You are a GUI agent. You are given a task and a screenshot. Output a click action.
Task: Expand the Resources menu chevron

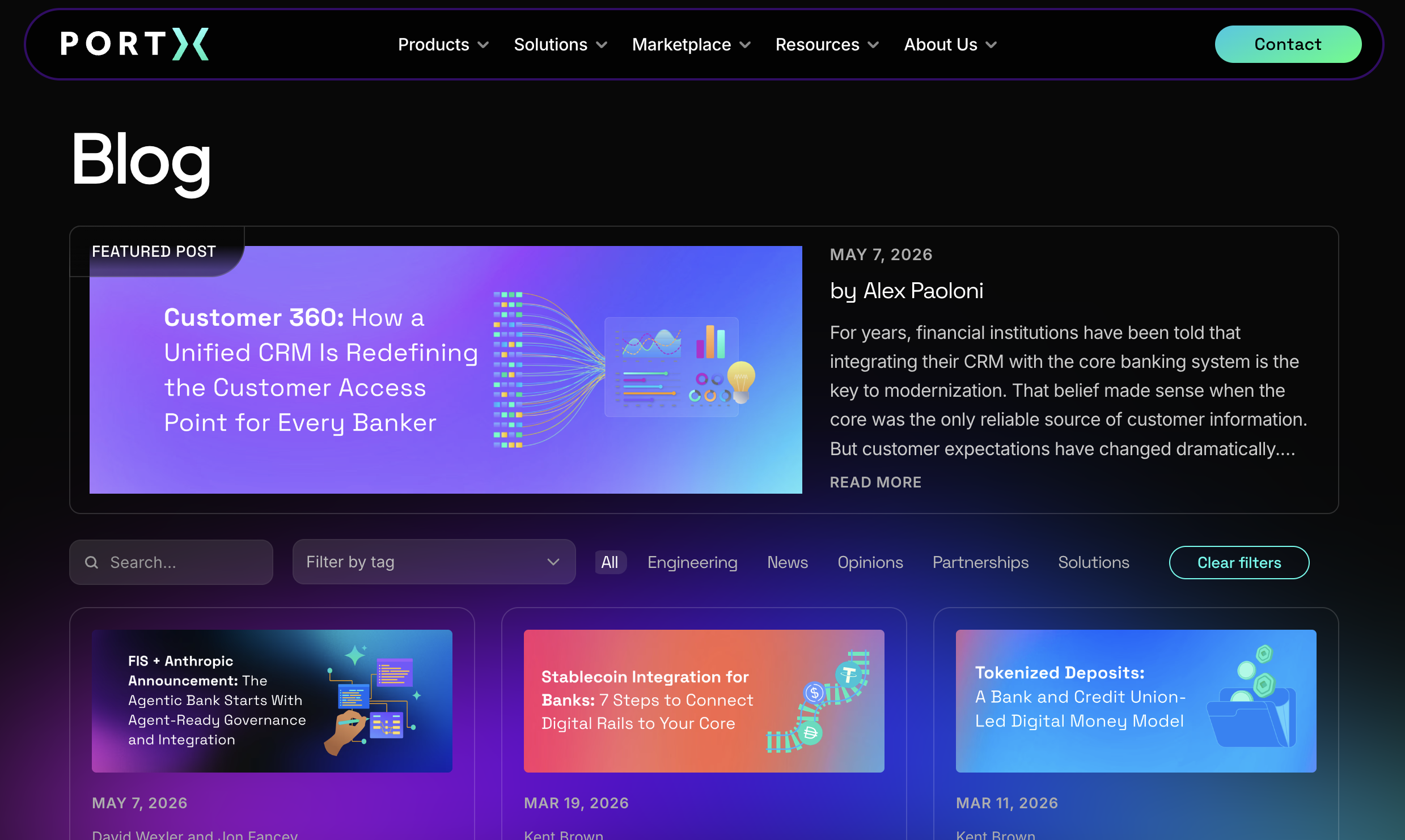(x=874, y=45)
